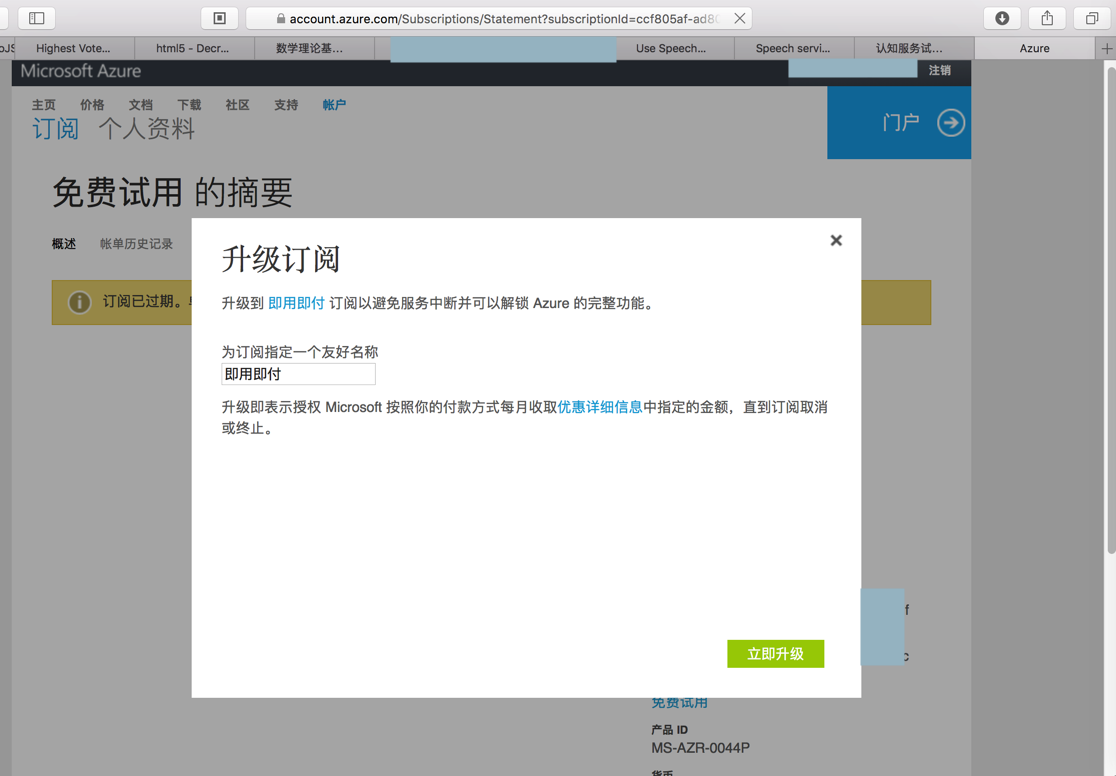
Task: Open 下载 in Azure navigation
Action: tap(189, 105)
